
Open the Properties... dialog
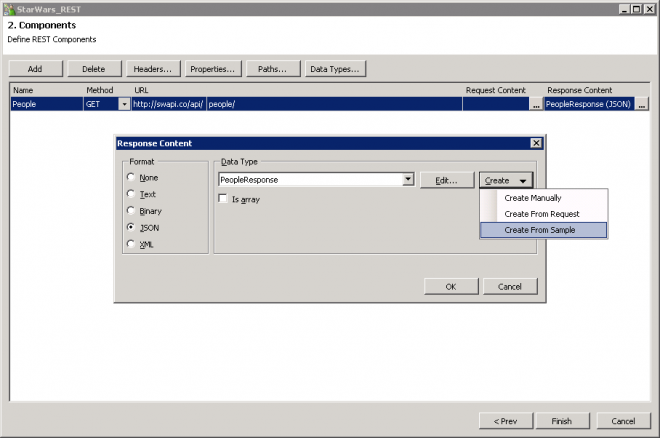tap(213, 69)
